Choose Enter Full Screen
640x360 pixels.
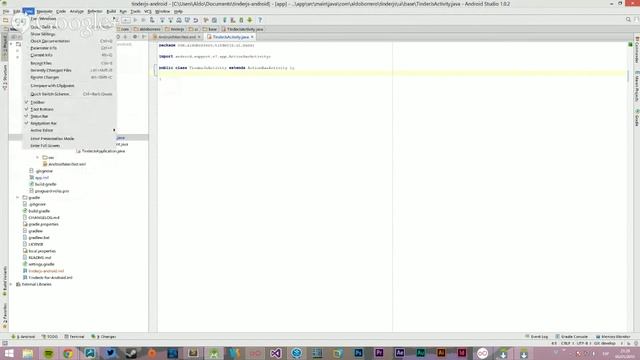(x=69, y=145)
